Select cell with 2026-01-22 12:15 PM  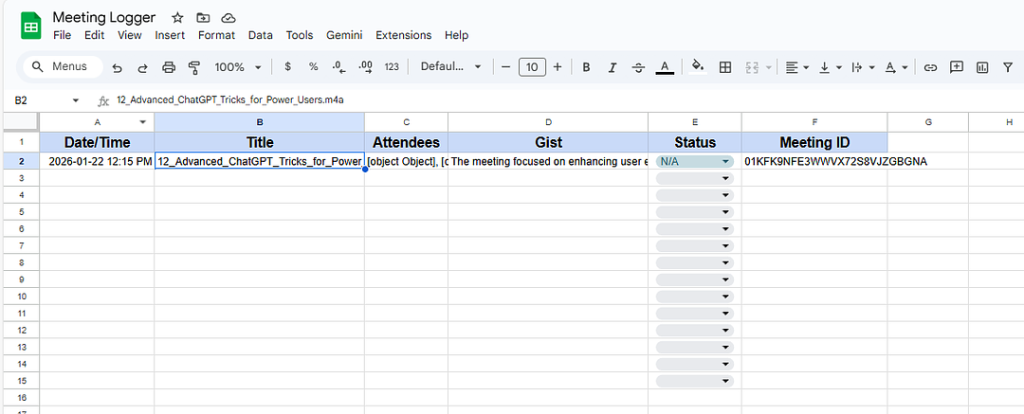(x=97, y=162)
